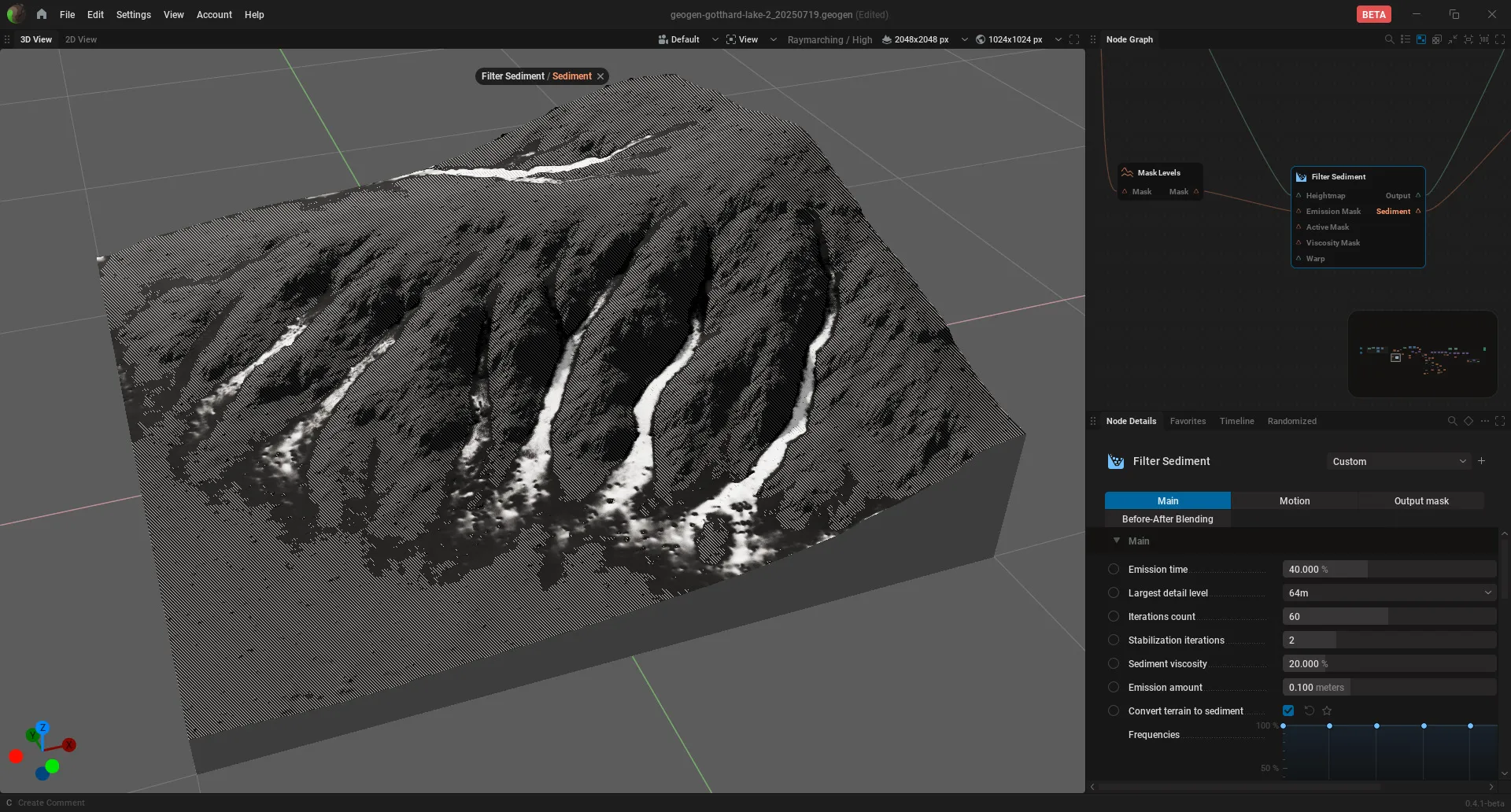Maximize the Node Graph panel

(1500, 39)
